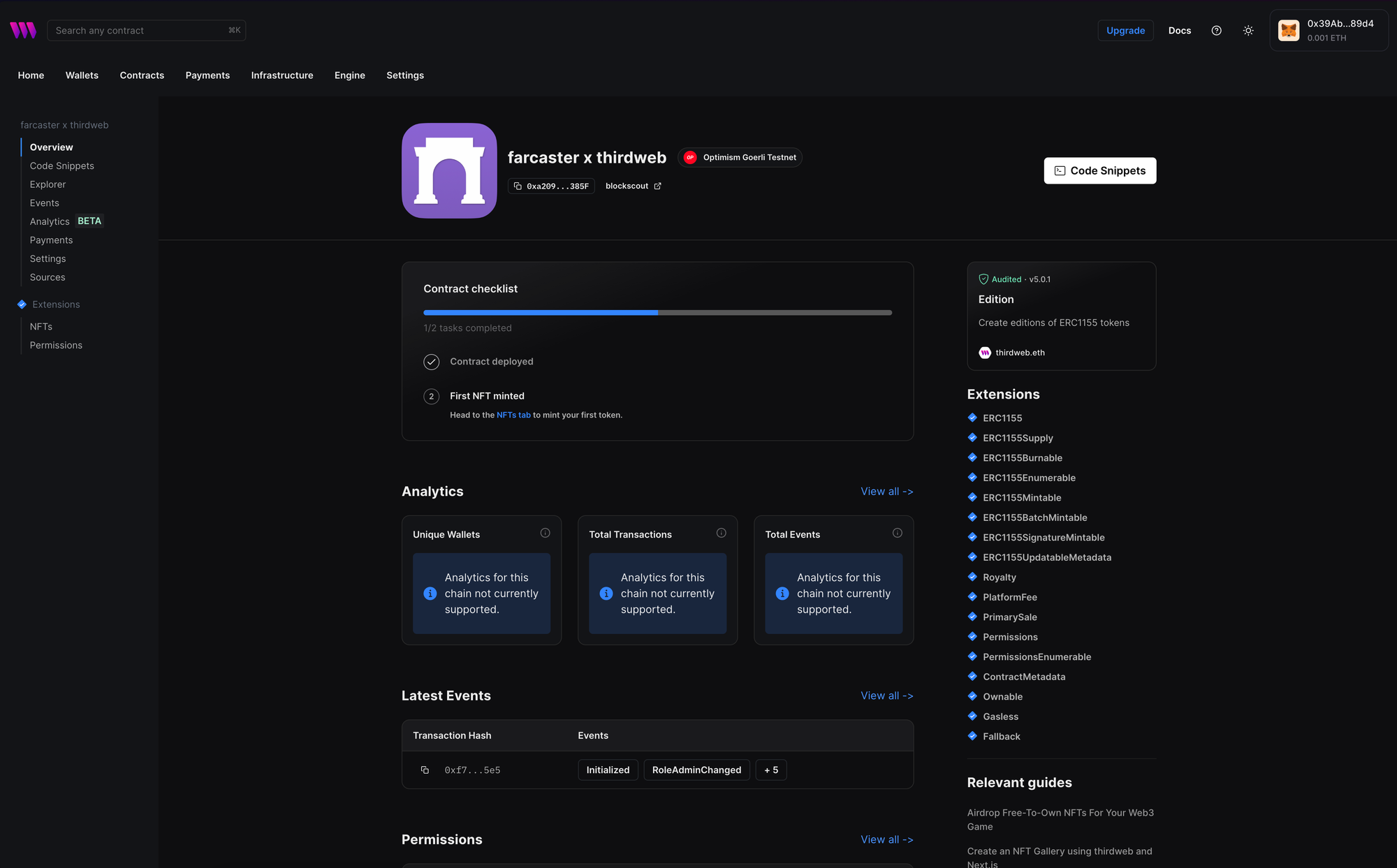
Task: Follow the NFTs tab link in checklist
Action: click(x=513, y=415)
